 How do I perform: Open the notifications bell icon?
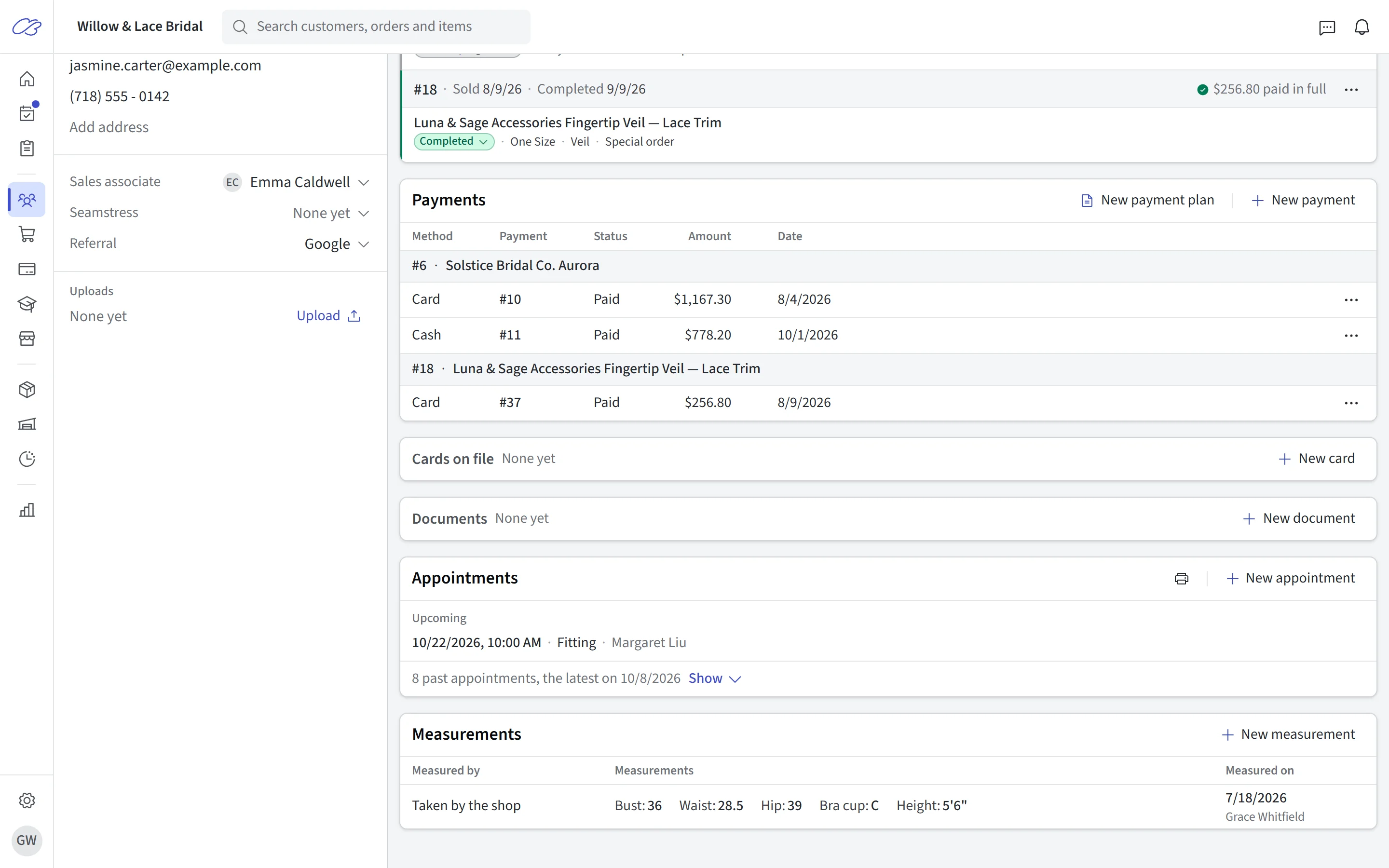(x=1362, y=27)
